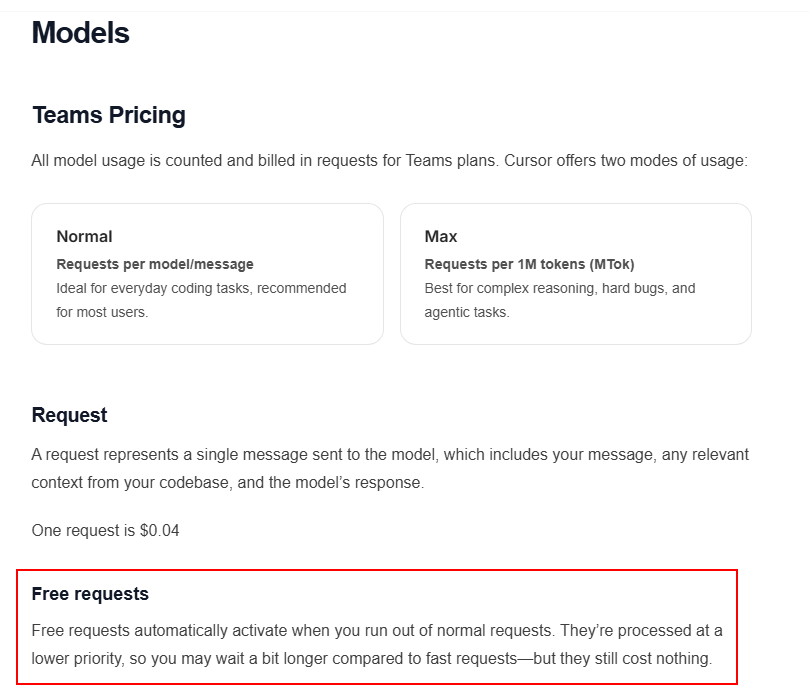Click the "$0.04" price value

(160, 530)
